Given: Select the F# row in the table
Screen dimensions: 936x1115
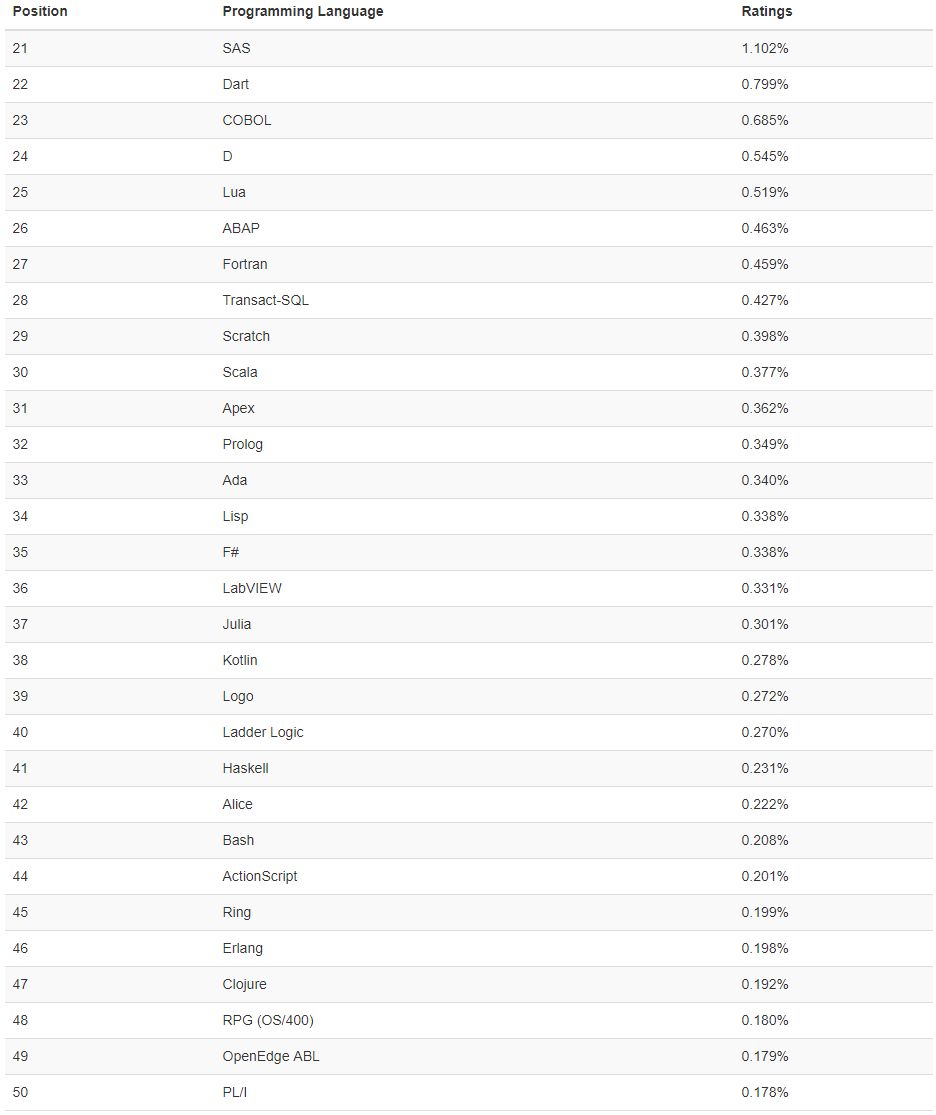Looking at the screenshot, I should tap(469, 553).
